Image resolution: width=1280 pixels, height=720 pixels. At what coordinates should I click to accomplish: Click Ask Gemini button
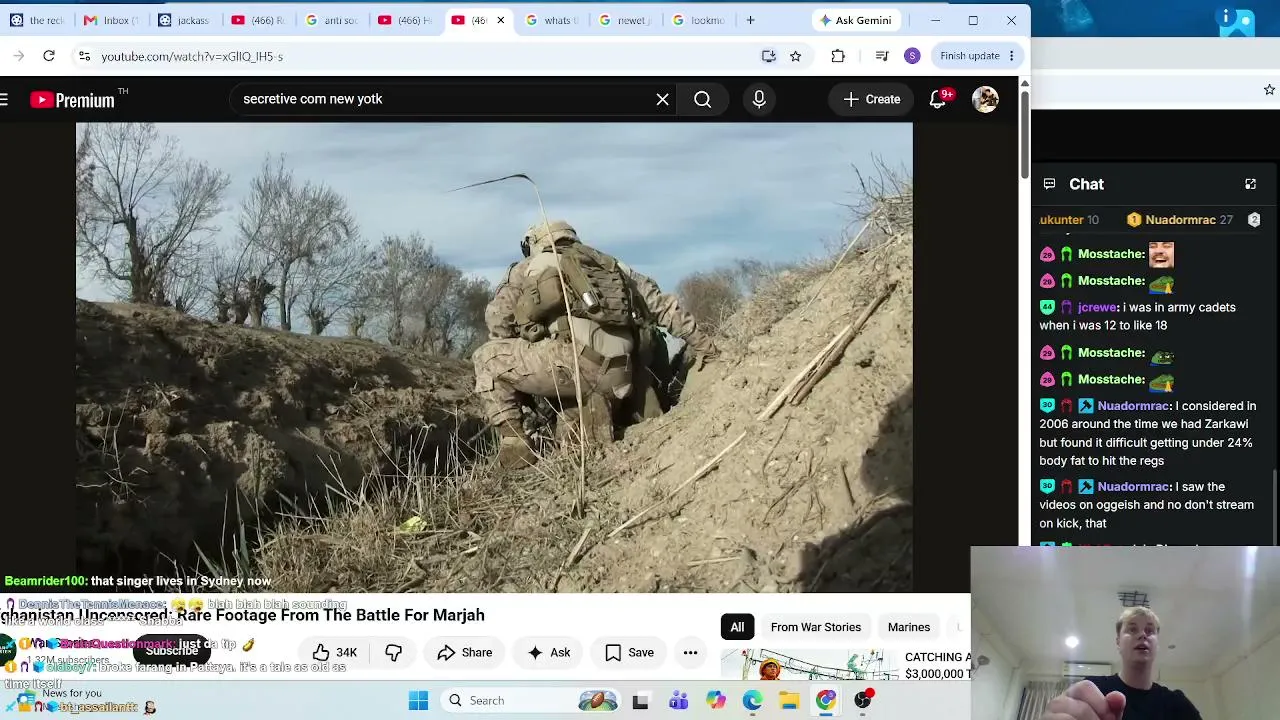[855, 20]
